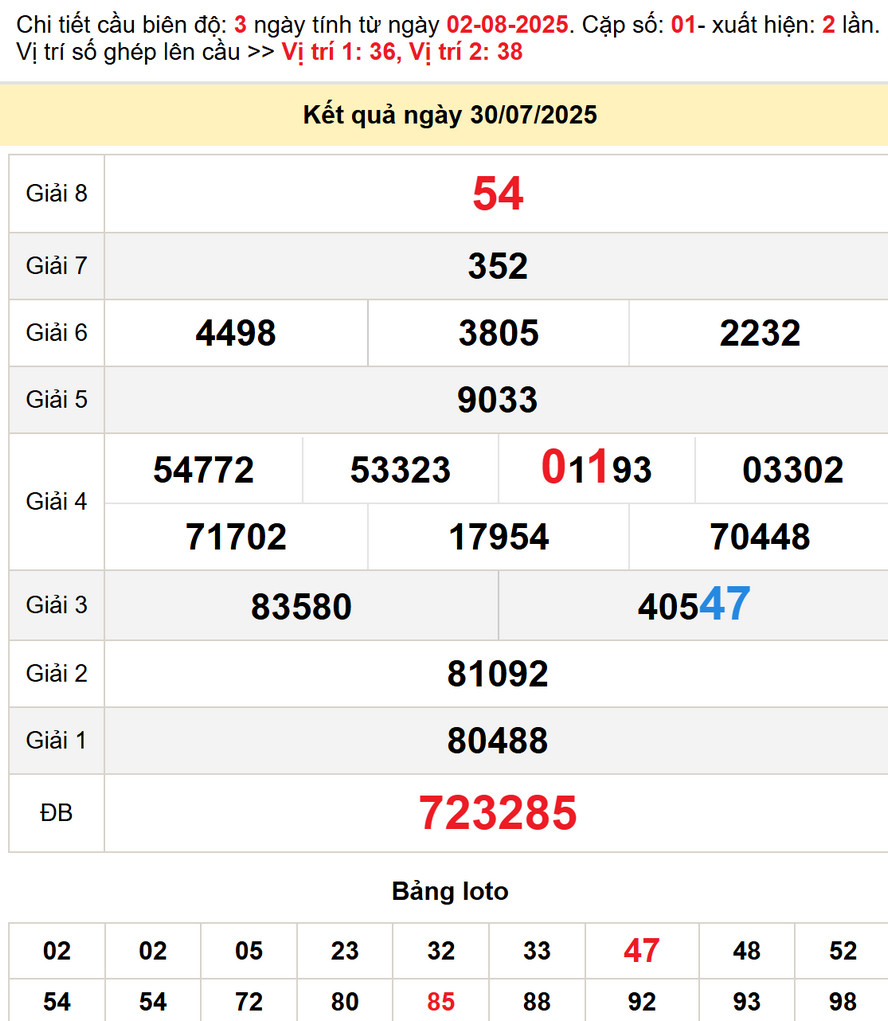Select red 47 in Bảng loto
This screenshot has width=888, height=1021.
(x=641, y=950)
